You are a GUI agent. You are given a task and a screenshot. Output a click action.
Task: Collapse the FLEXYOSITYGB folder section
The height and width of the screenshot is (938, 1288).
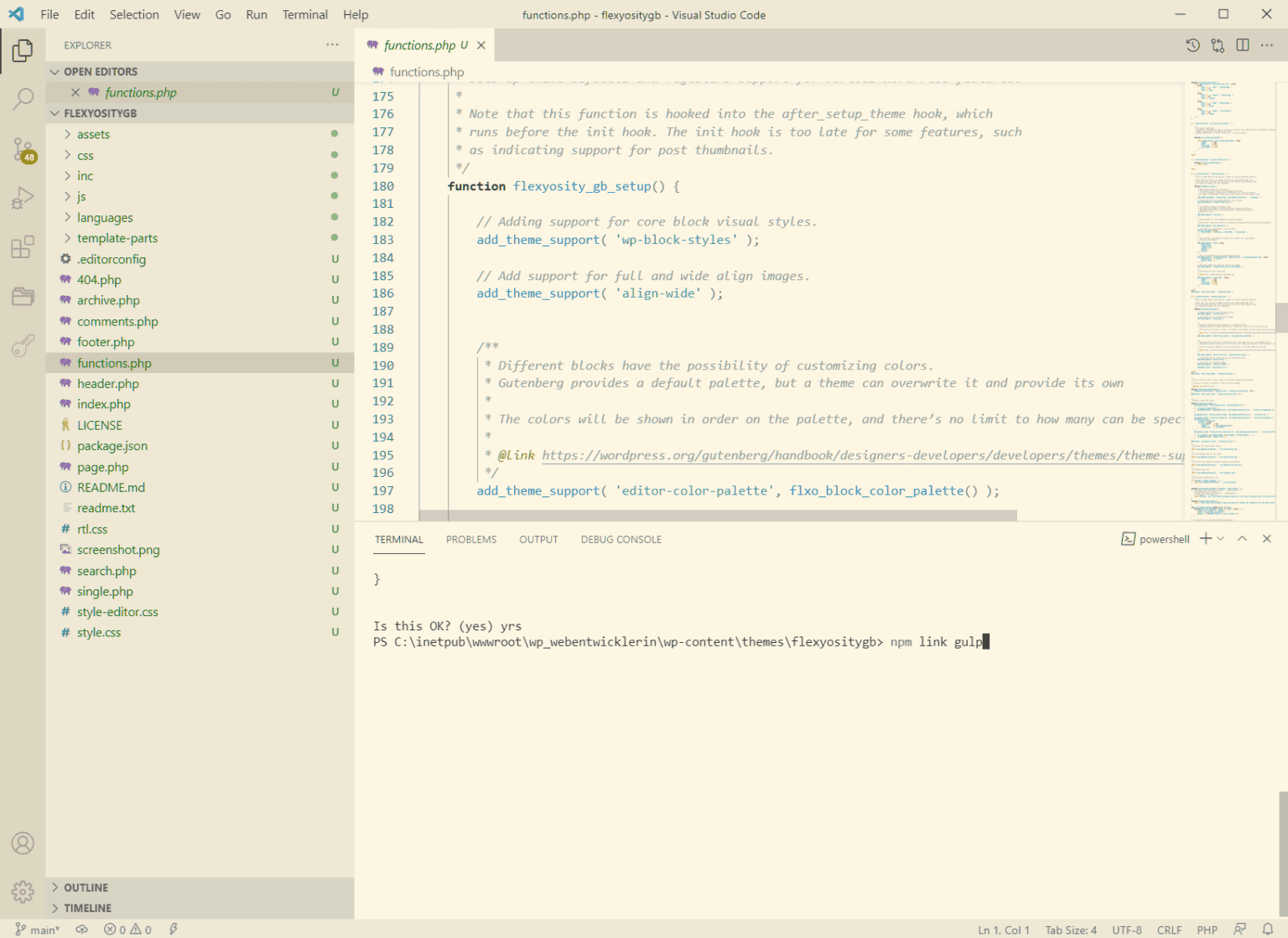click(200, 113)
